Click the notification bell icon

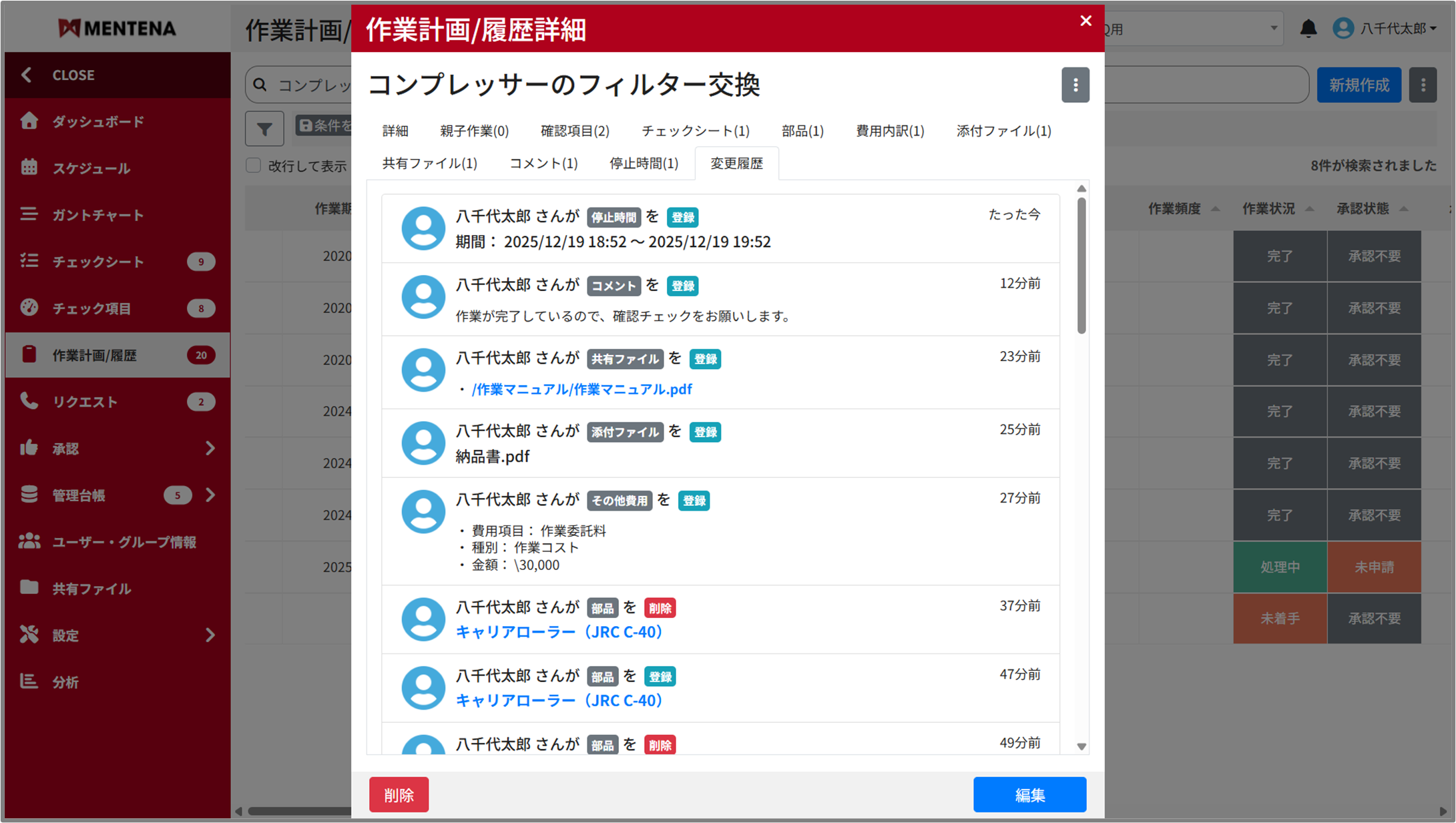pyautogui.click(x=1308, y=29)
